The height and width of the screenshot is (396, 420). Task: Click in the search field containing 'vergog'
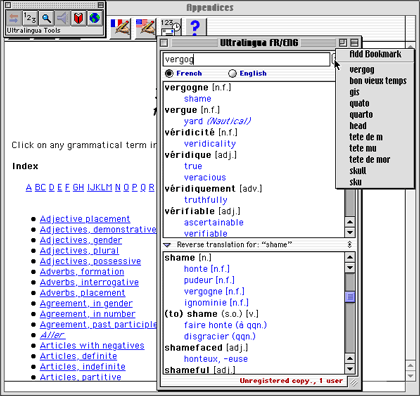click(246, 60)
